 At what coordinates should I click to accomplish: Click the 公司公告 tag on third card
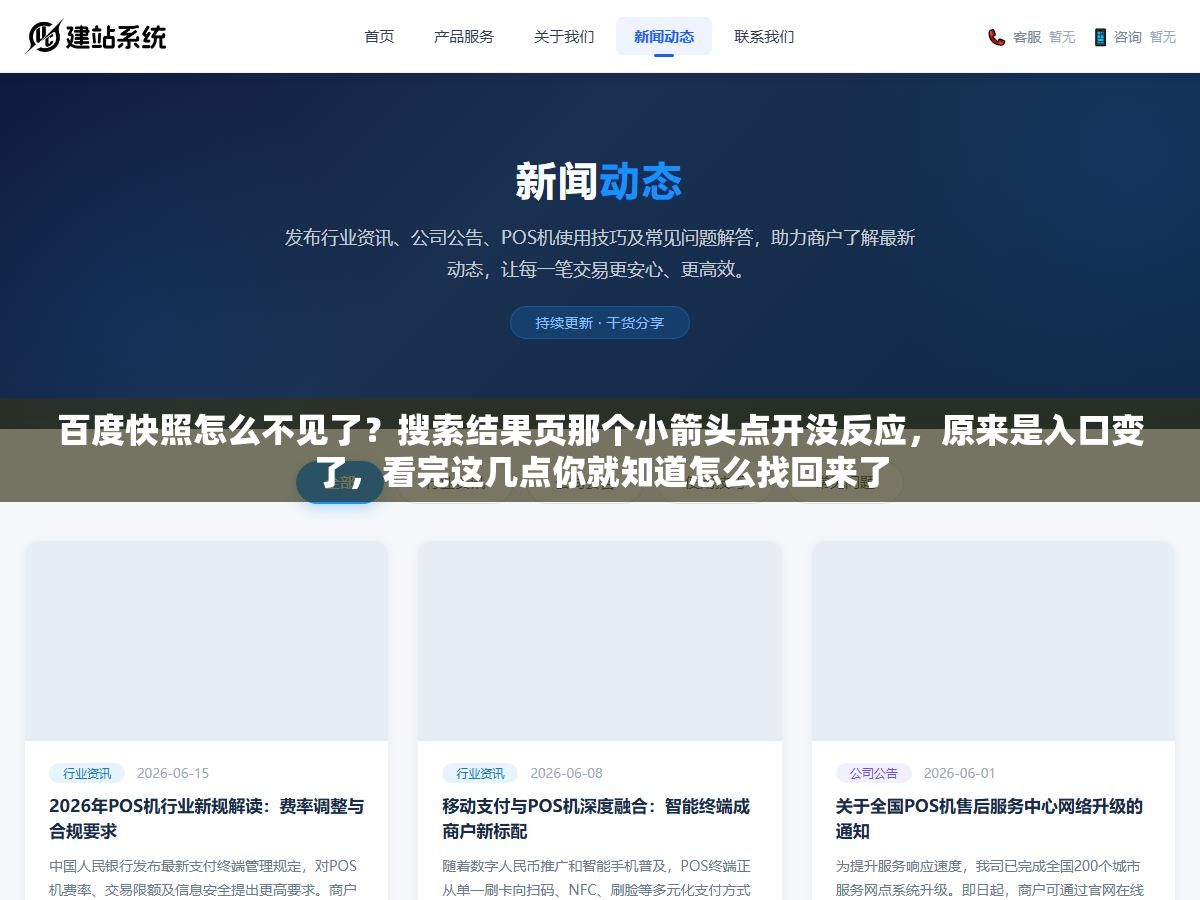pos(874,773)
